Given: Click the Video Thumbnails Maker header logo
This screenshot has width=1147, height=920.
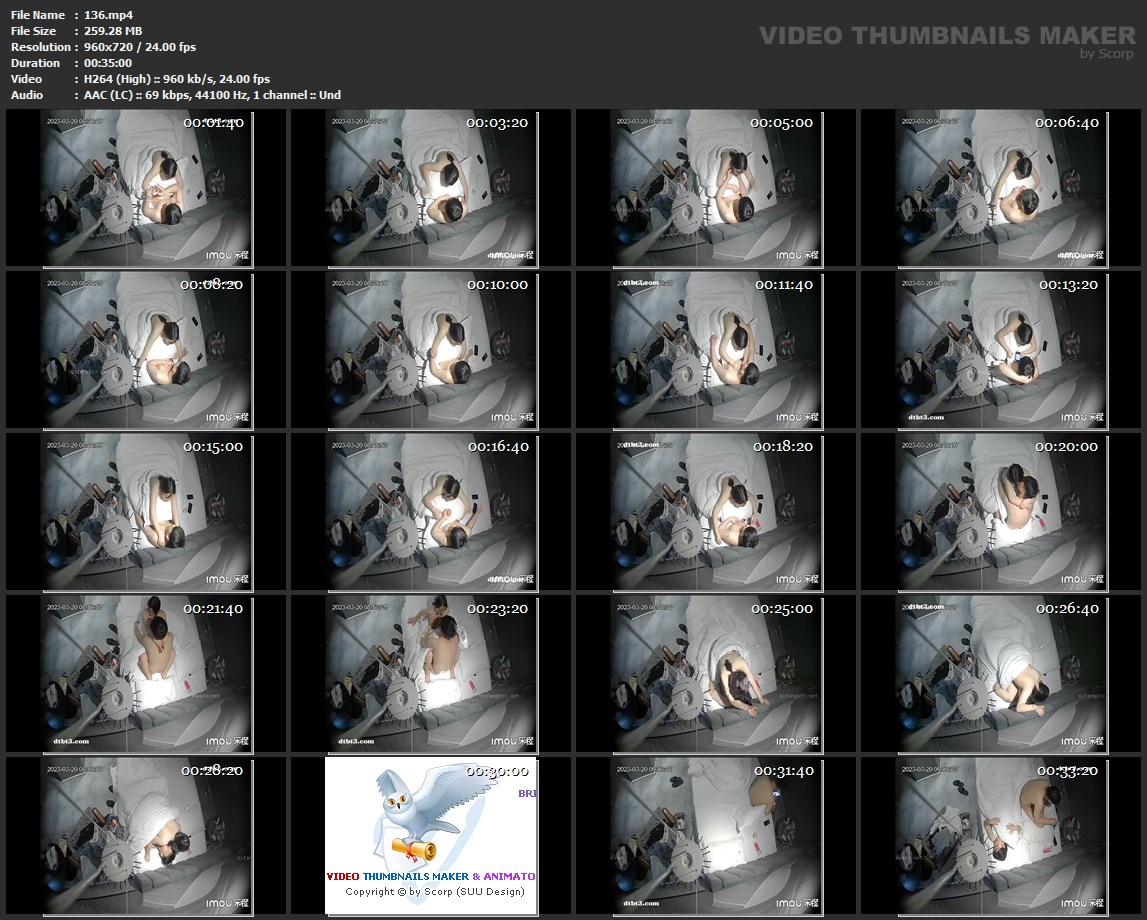Looking at the screenshot, I should [946, 36].
